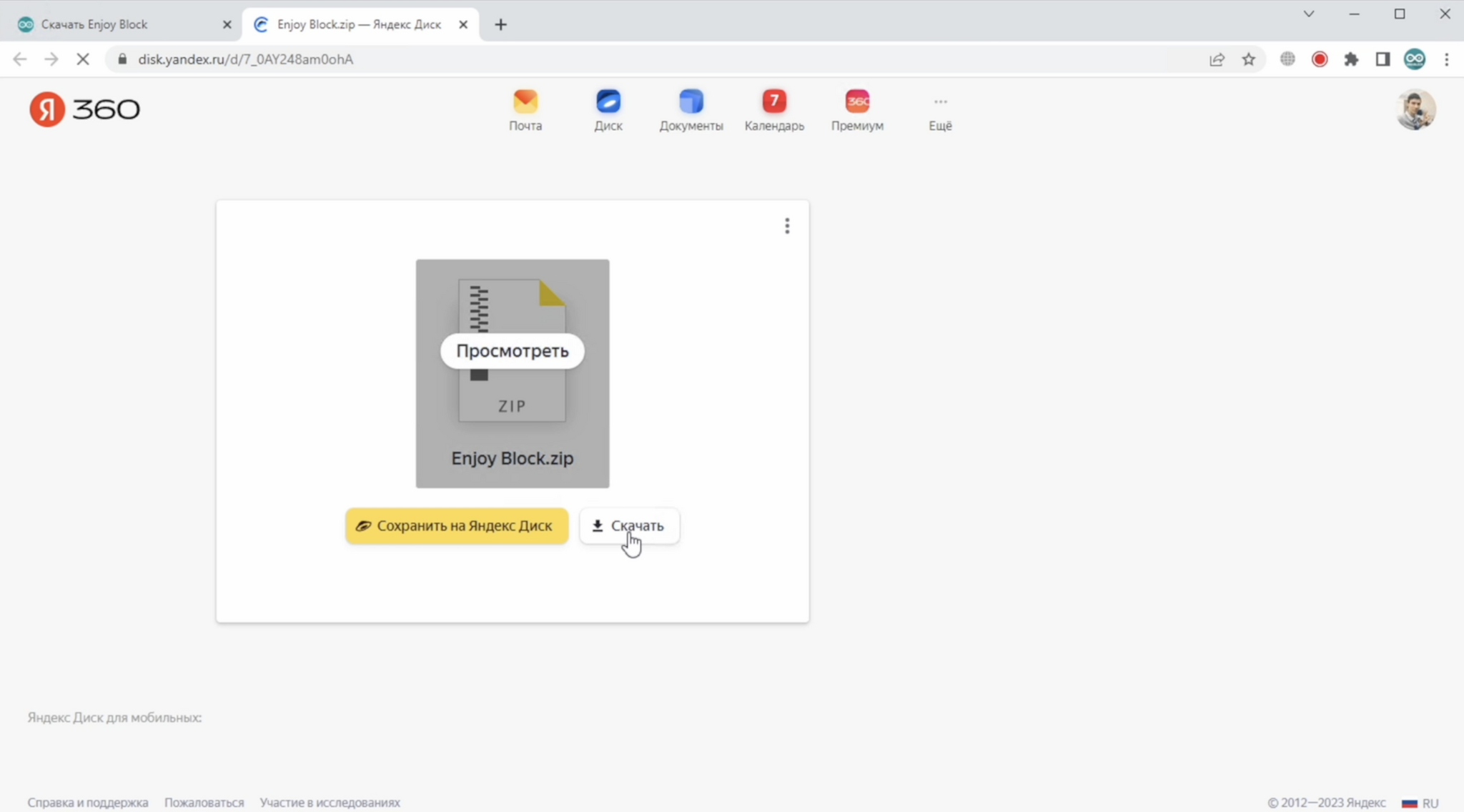Image resolution: width=1464 pixels, height=812 pixels.
Task: Click the Яндекс 360 logo
Action: [x=84, y=109]
